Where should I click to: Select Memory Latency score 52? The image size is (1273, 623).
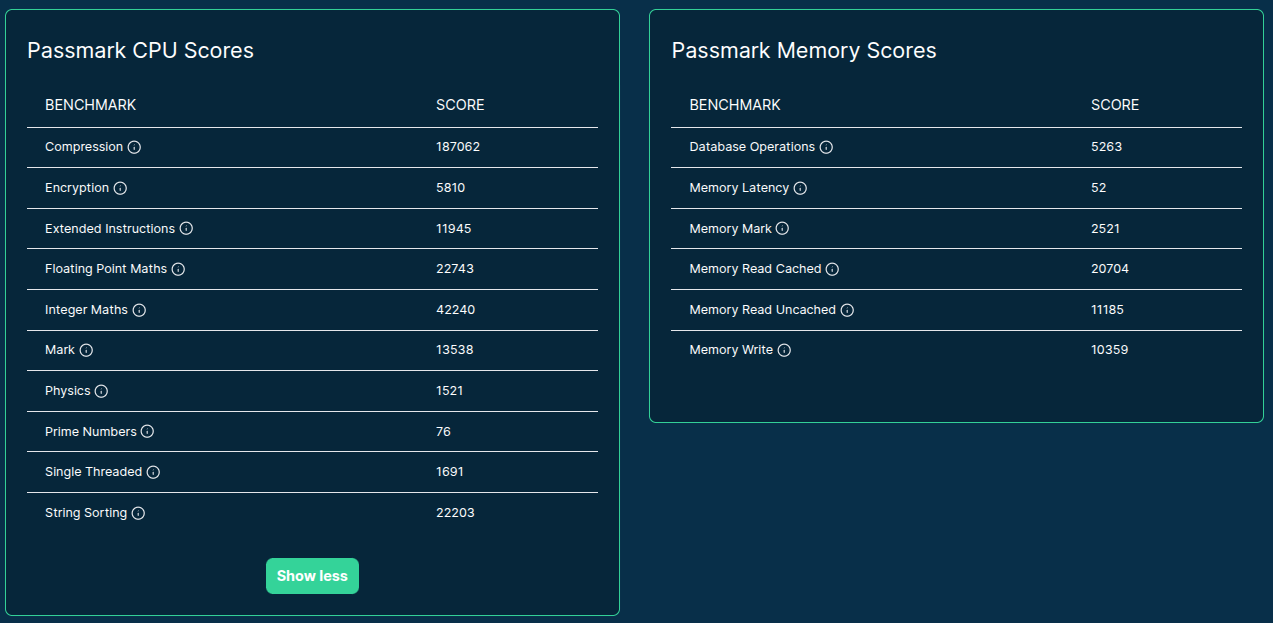pyautogui.click(x=1099, y=188)
